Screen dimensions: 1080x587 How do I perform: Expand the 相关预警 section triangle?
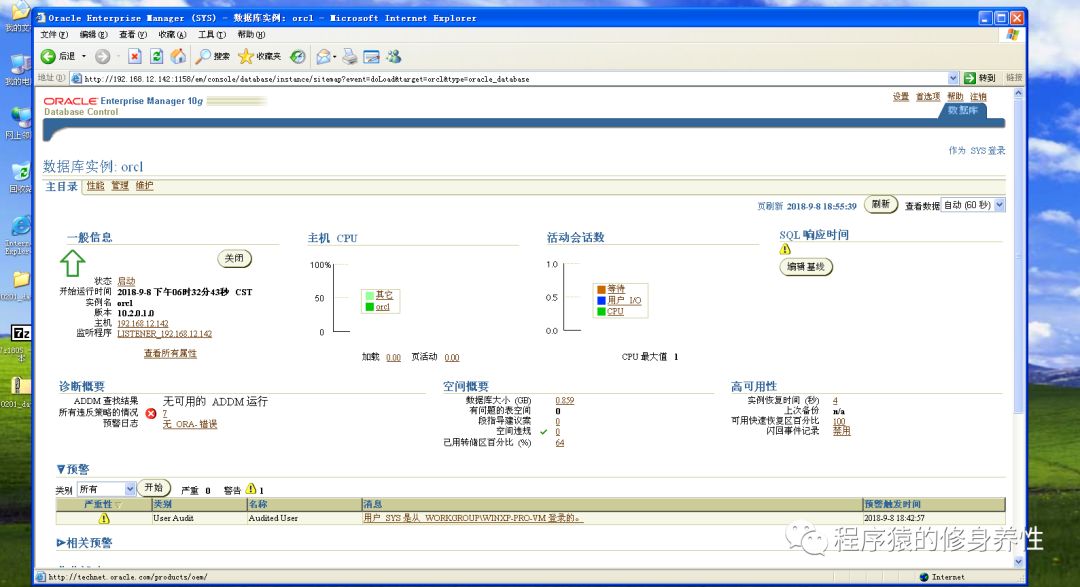[x=61, y=543]
